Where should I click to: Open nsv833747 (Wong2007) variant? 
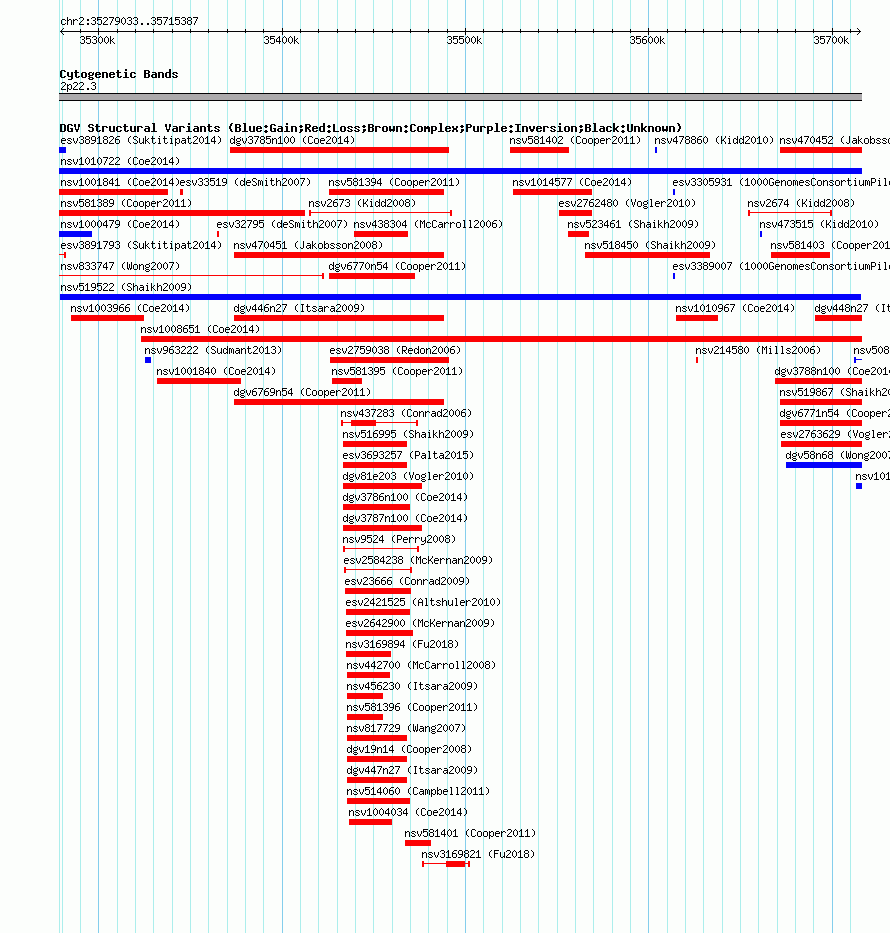[x=120, y=266]
